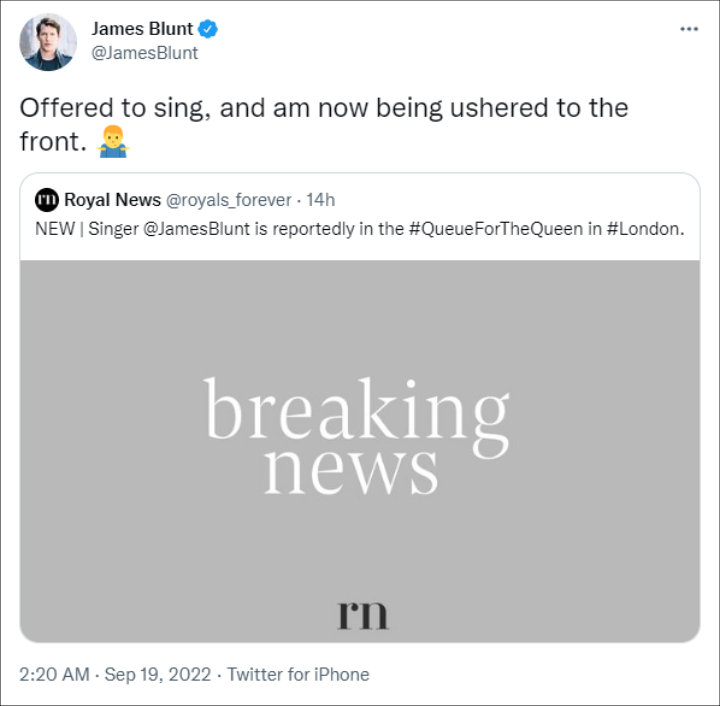
Task: Click James Blunt's profile avatar photo
Action: point(48,42)
